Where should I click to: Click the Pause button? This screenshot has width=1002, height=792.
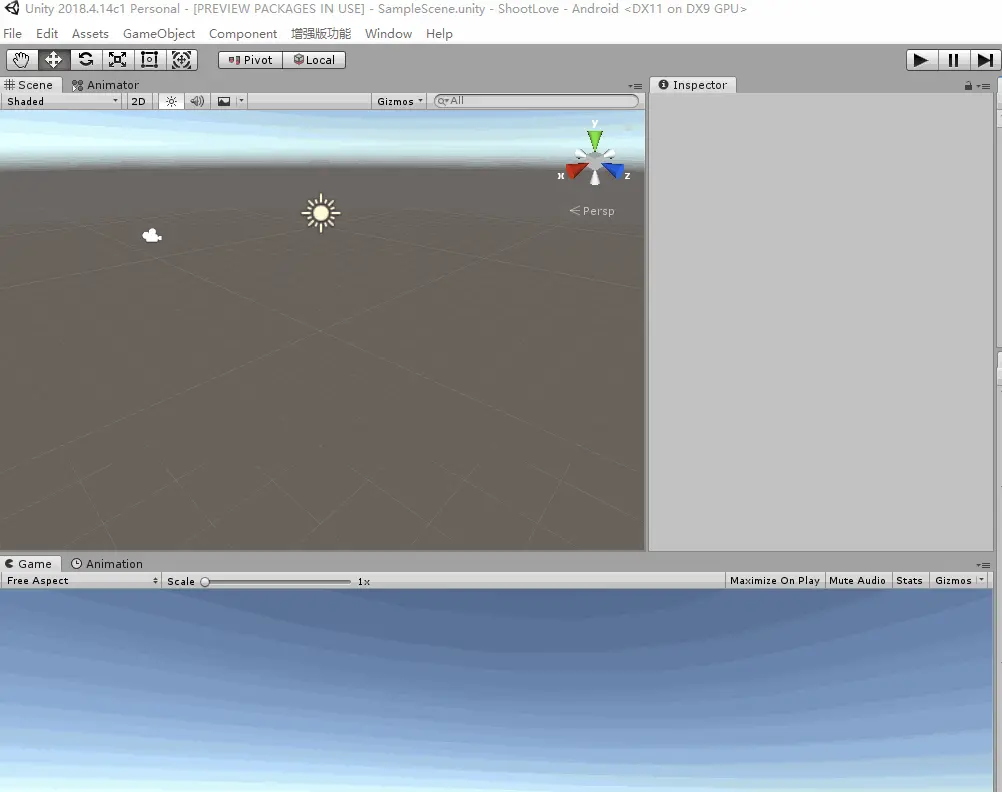pyautogui.click(x=953, y=59)
